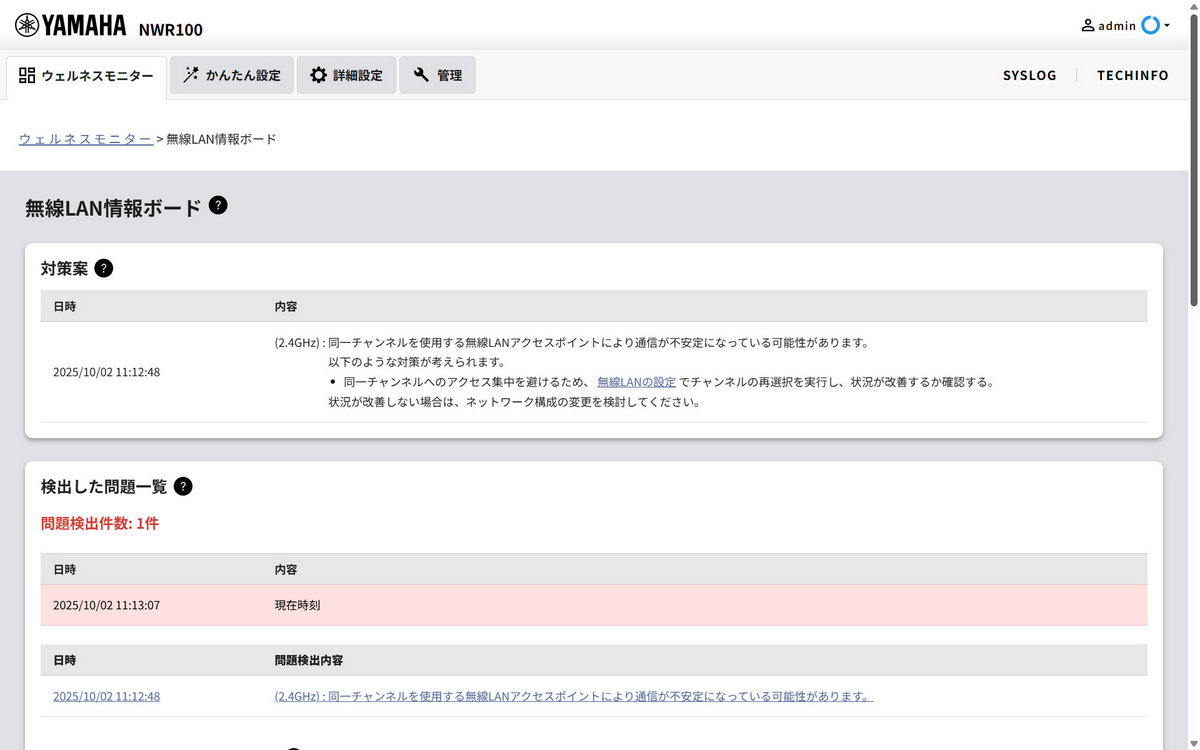1200x750 pixels.
Task: Click help icon next to 対策案
Action: click(103, 268)
